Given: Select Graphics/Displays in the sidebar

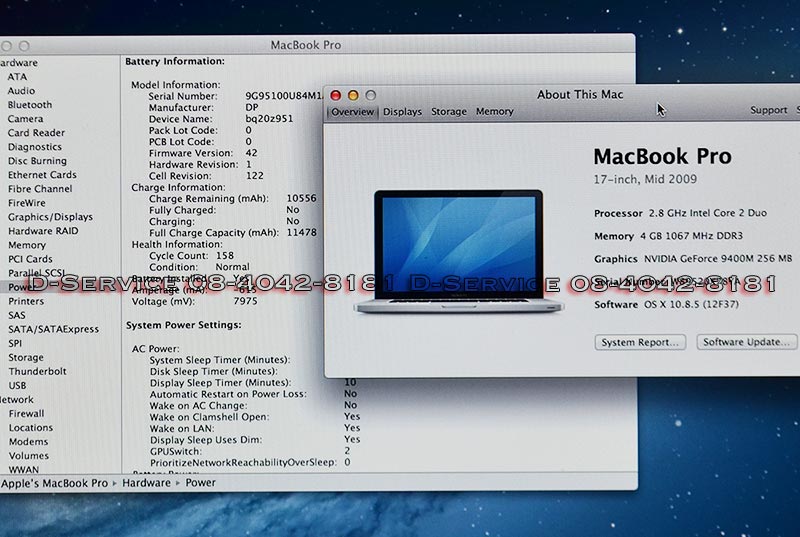Looking at the screenshot, I should 50,217.
